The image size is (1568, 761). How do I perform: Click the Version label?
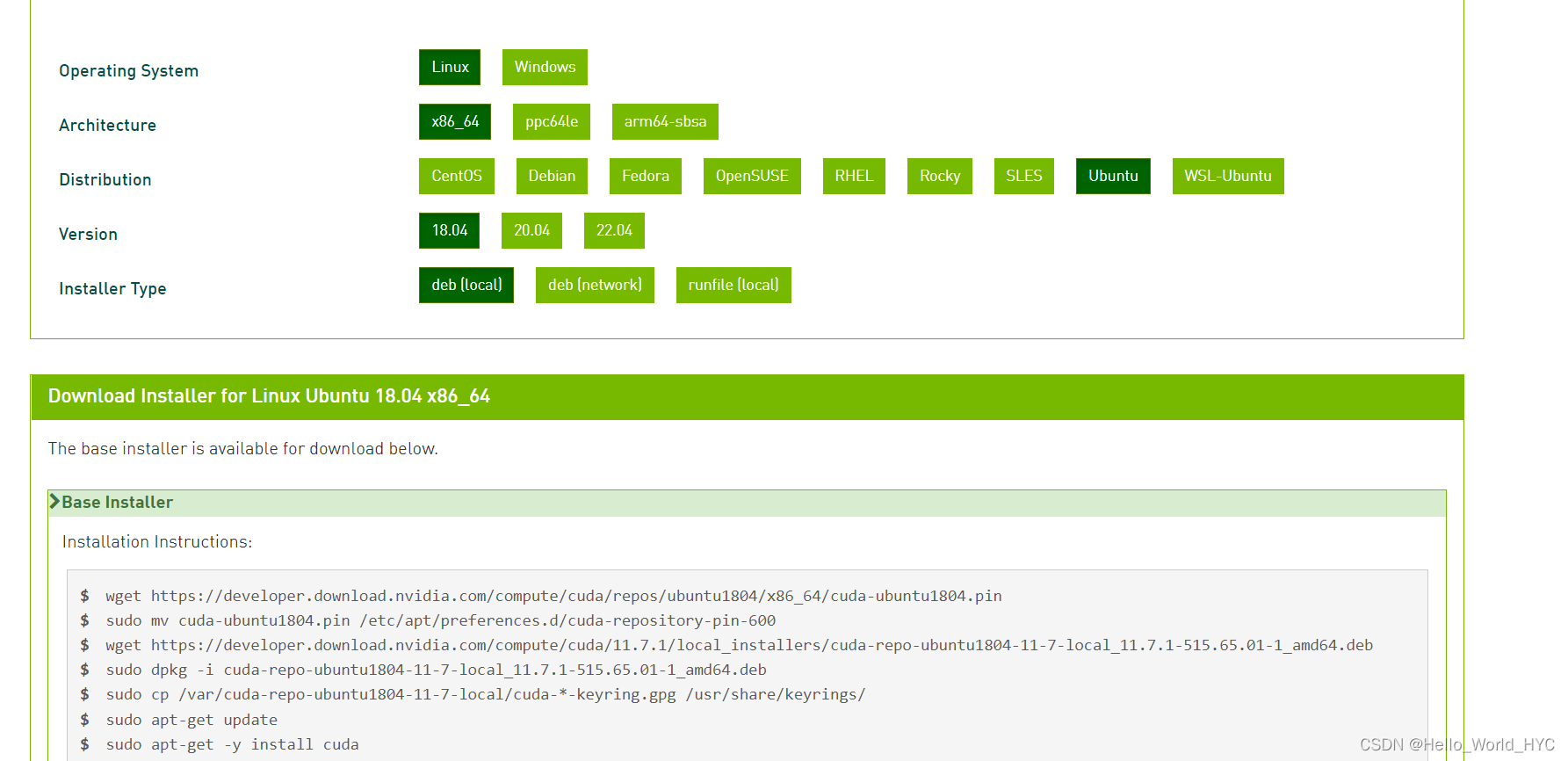[x=88, y=235]
